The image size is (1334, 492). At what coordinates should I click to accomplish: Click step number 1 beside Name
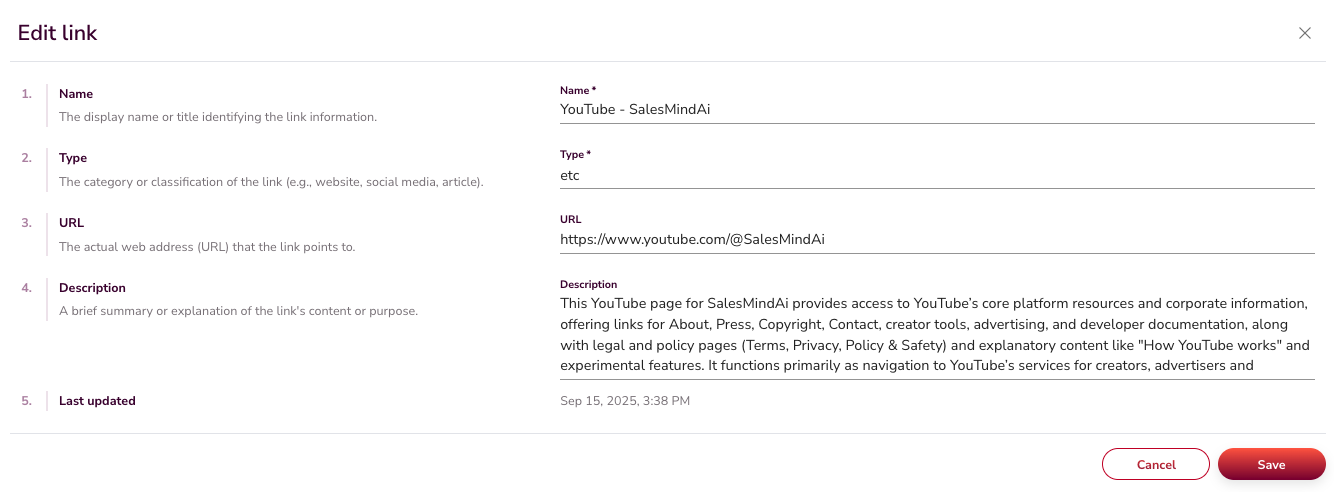coord(26,94)
